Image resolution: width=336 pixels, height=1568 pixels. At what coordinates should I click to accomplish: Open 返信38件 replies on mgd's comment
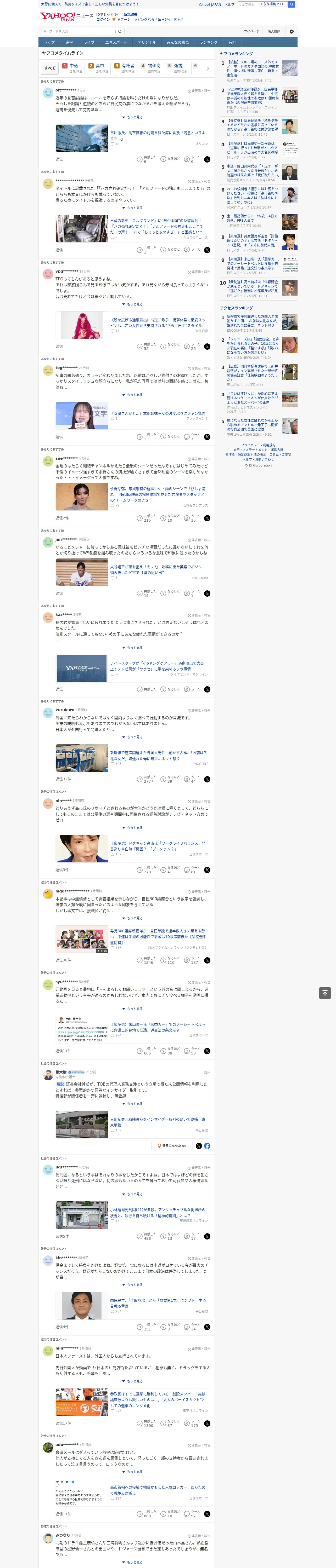[x=63, y=960]
